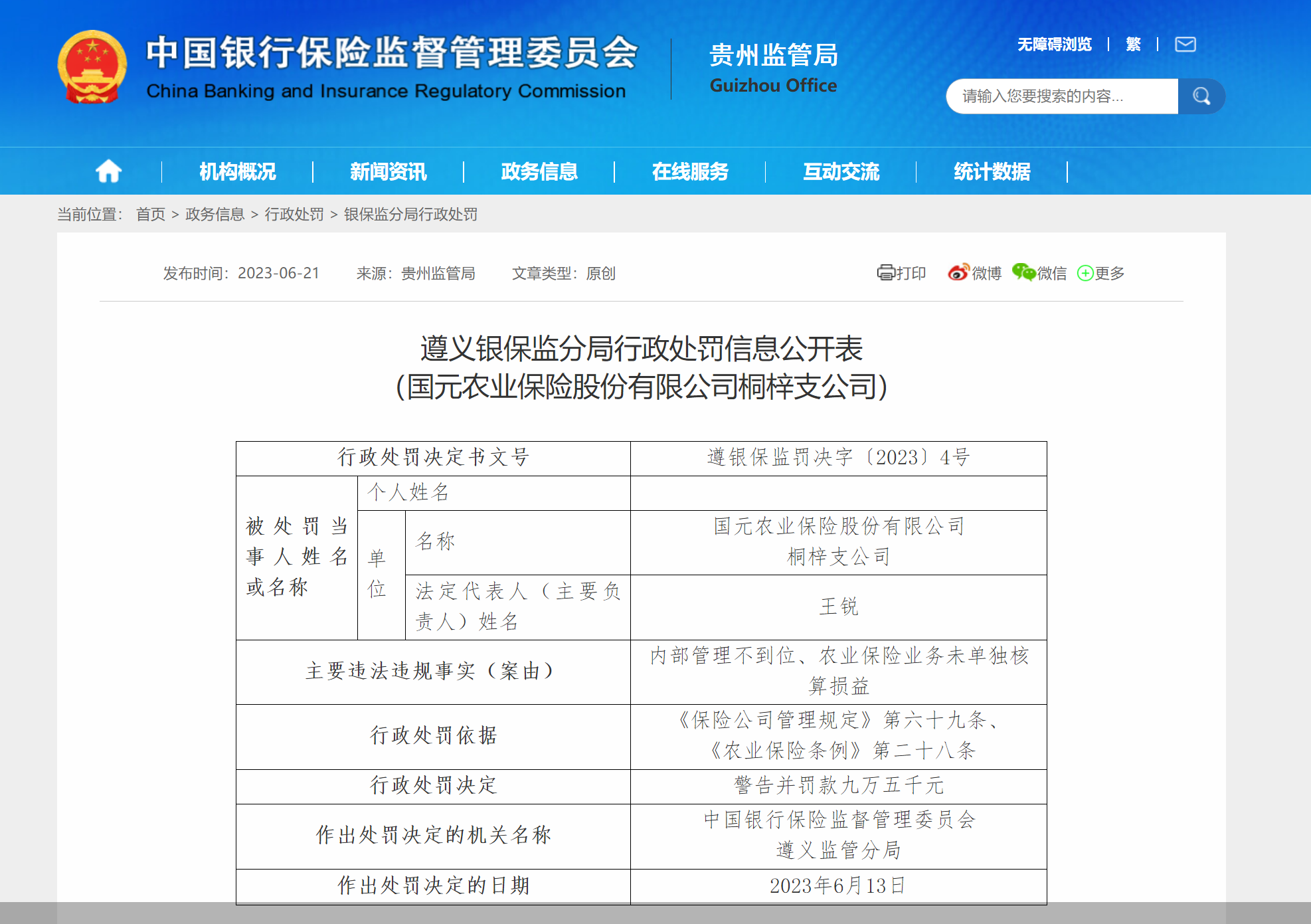
Task: Open the 统计数据 menu
Action: point(991,171)
